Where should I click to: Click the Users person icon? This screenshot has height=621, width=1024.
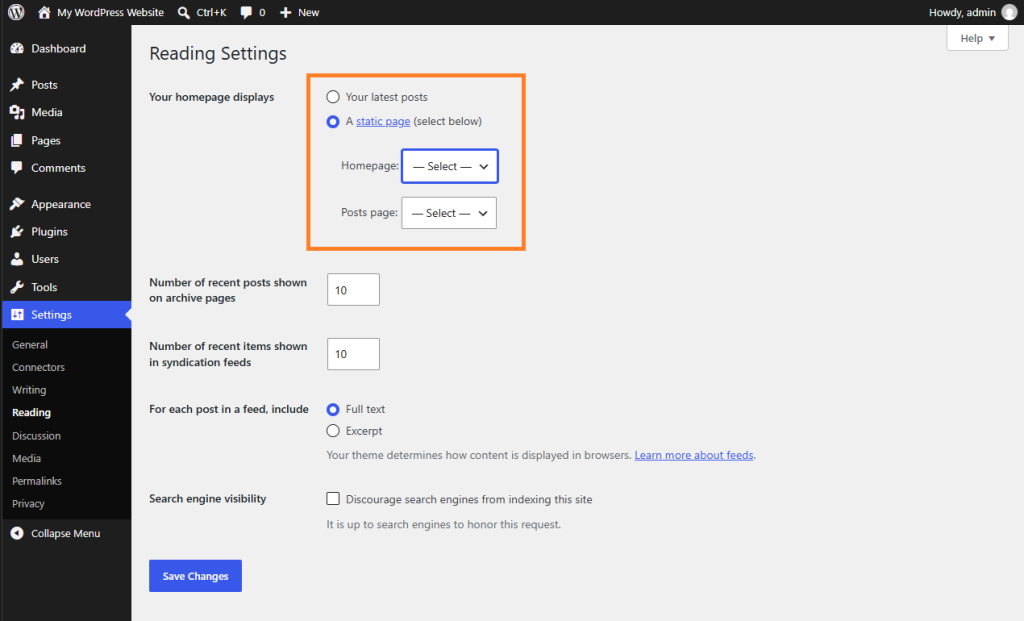pyautogui.click(x=17, y=259)
